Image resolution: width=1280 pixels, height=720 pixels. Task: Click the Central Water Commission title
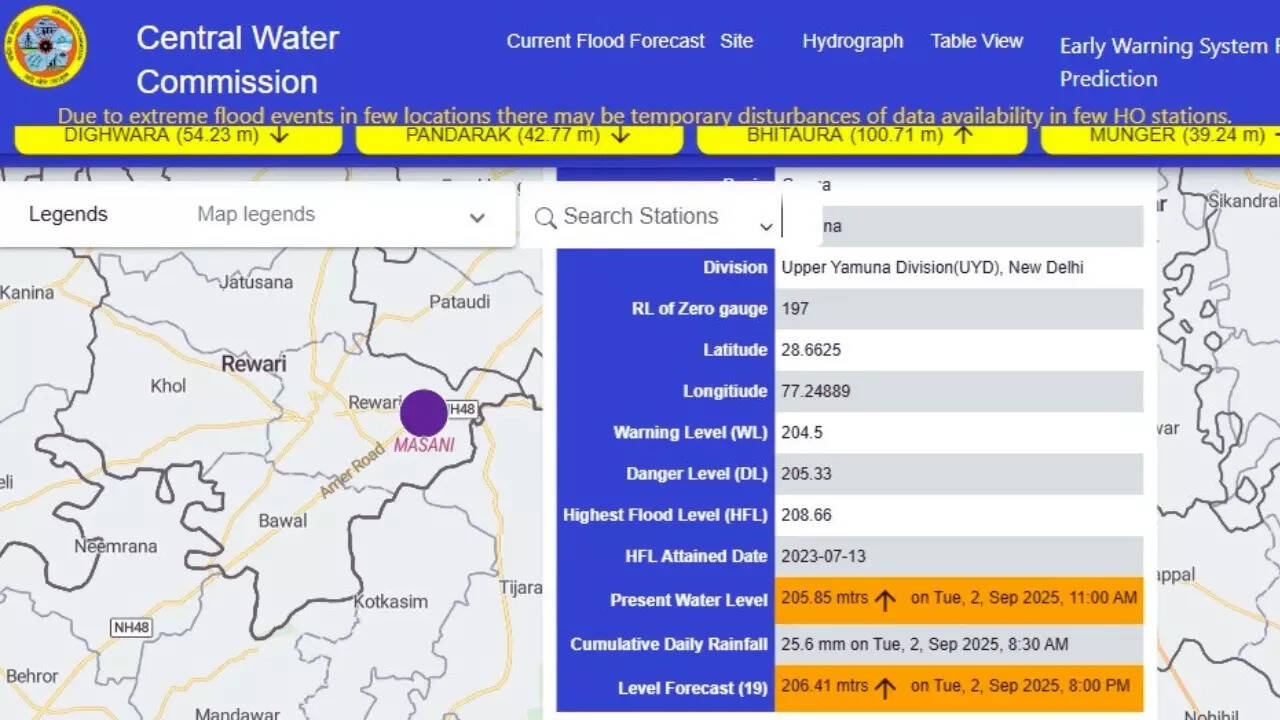237,60
